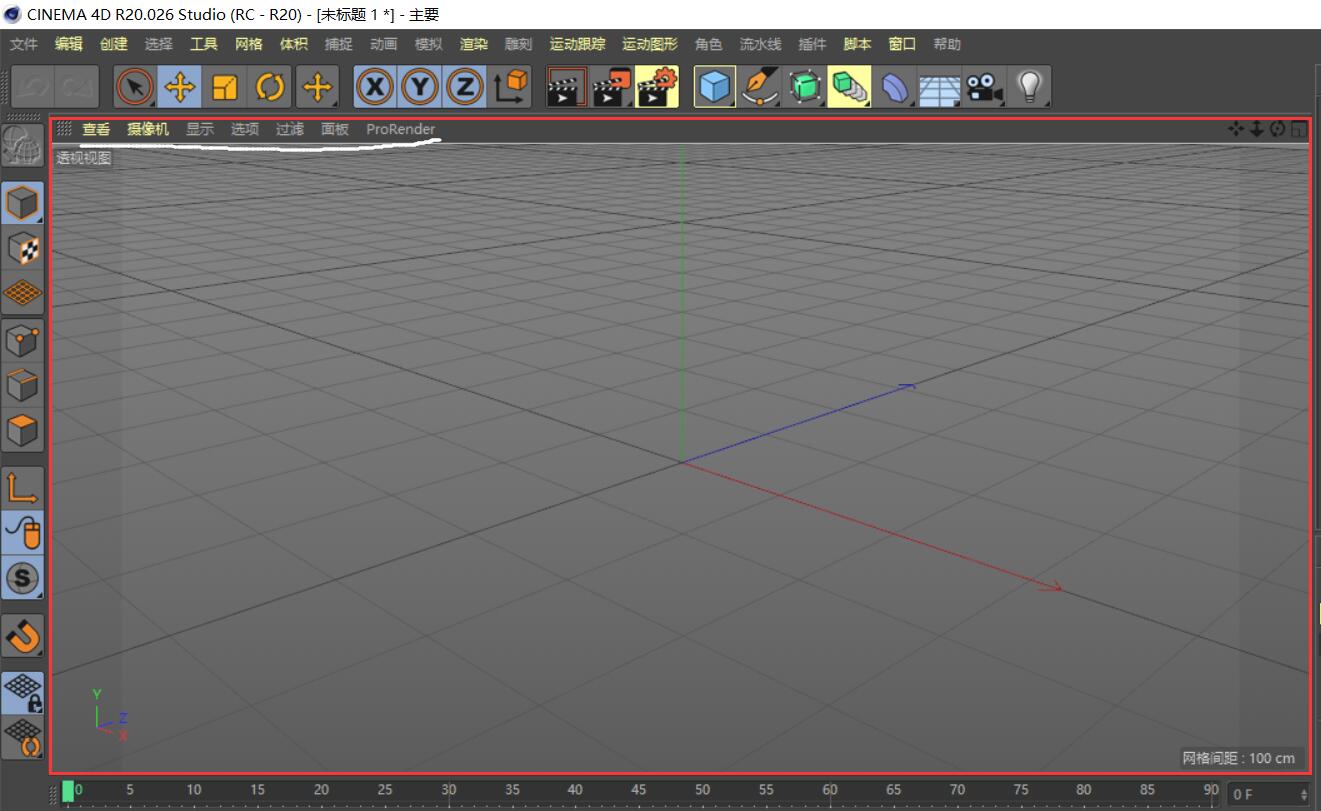Select Polygons mode

click(23, 431)
